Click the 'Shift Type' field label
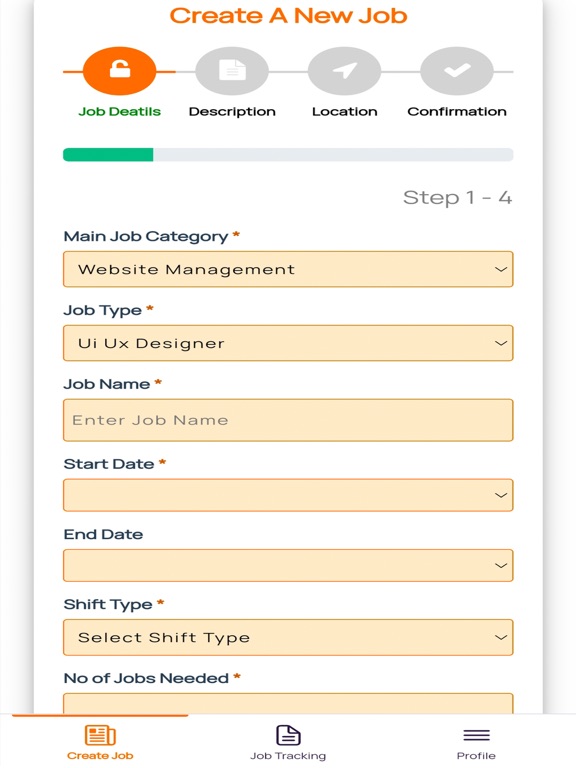This screenshot has width=576, height=768. (108, 605)
